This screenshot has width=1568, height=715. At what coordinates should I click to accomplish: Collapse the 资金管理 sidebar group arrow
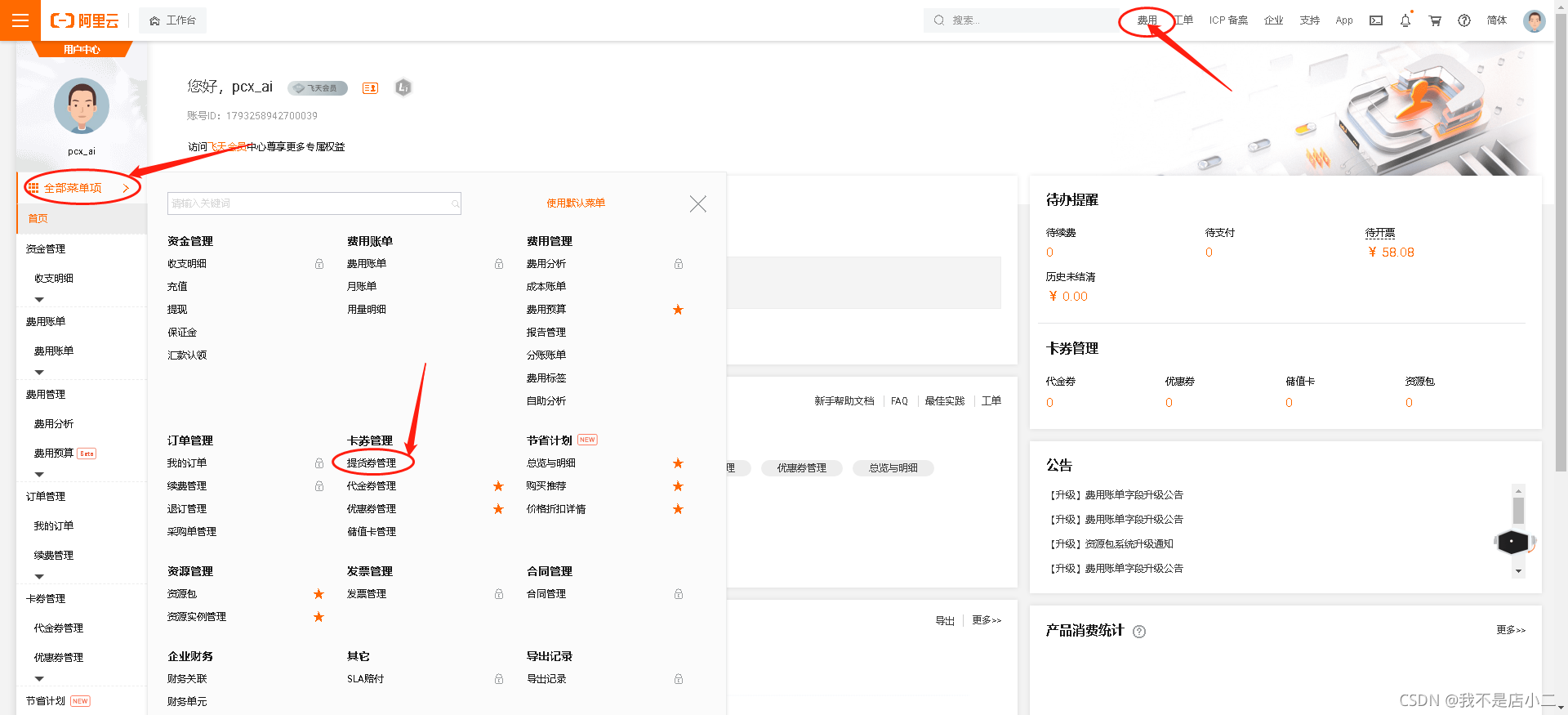pyautogui.click(x=39, y=300)
